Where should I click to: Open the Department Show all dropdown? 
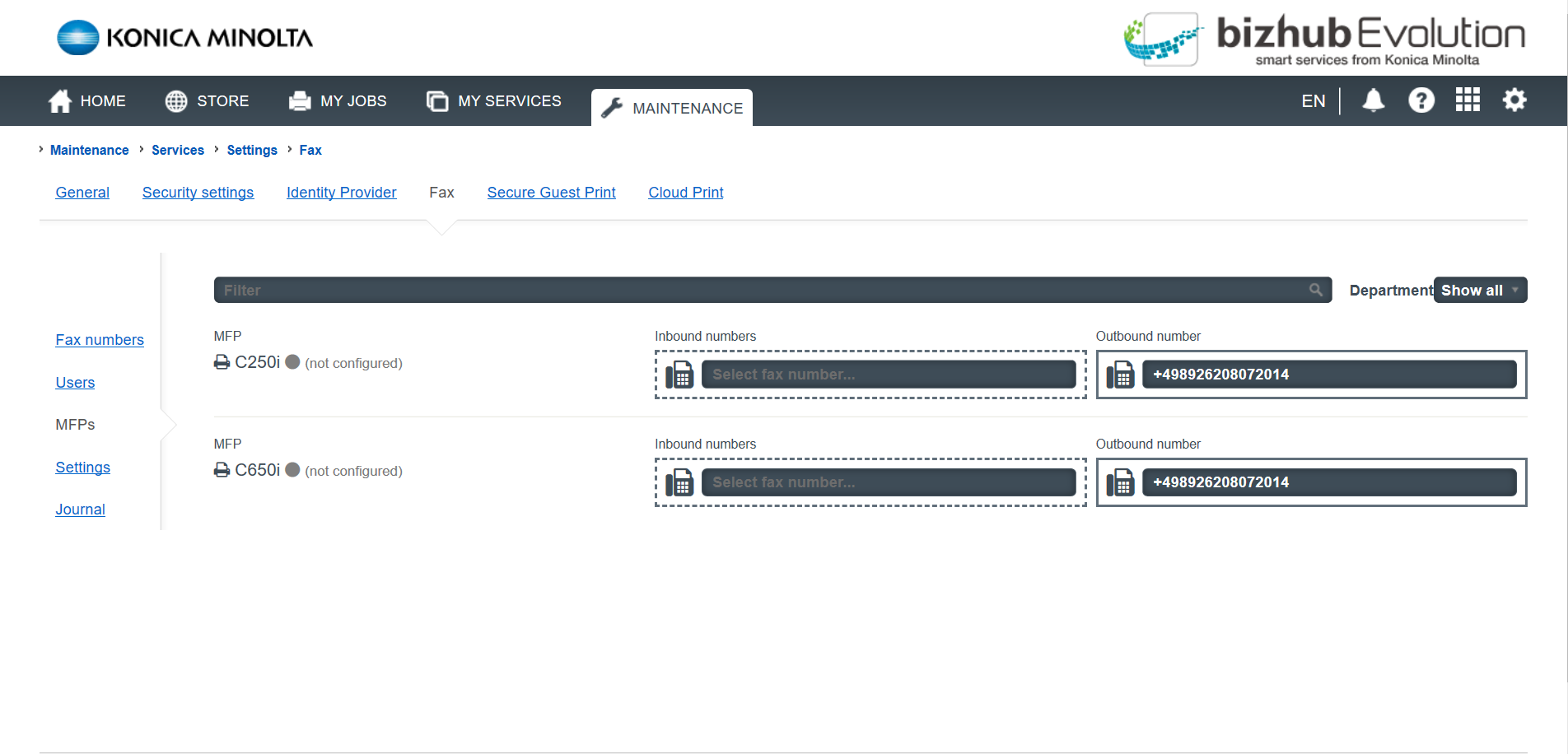coord(1480,290)
